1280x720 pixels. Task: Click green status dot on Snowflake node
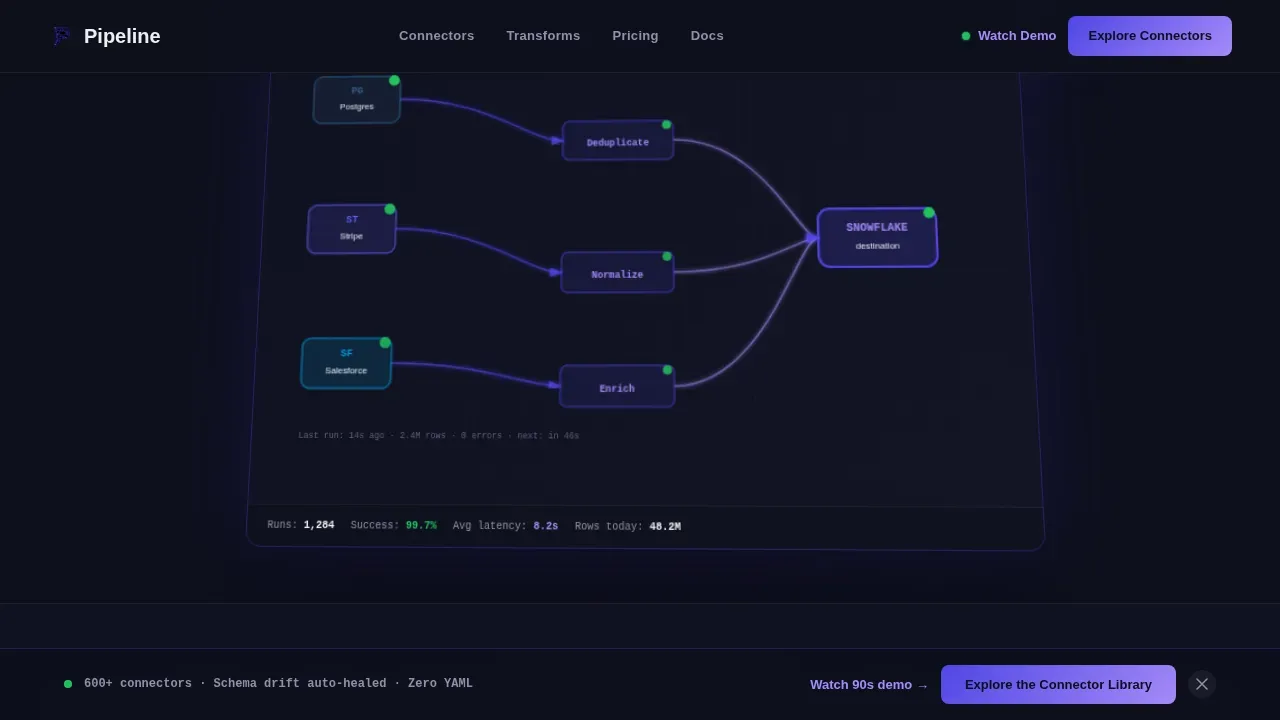pos(929,212)
